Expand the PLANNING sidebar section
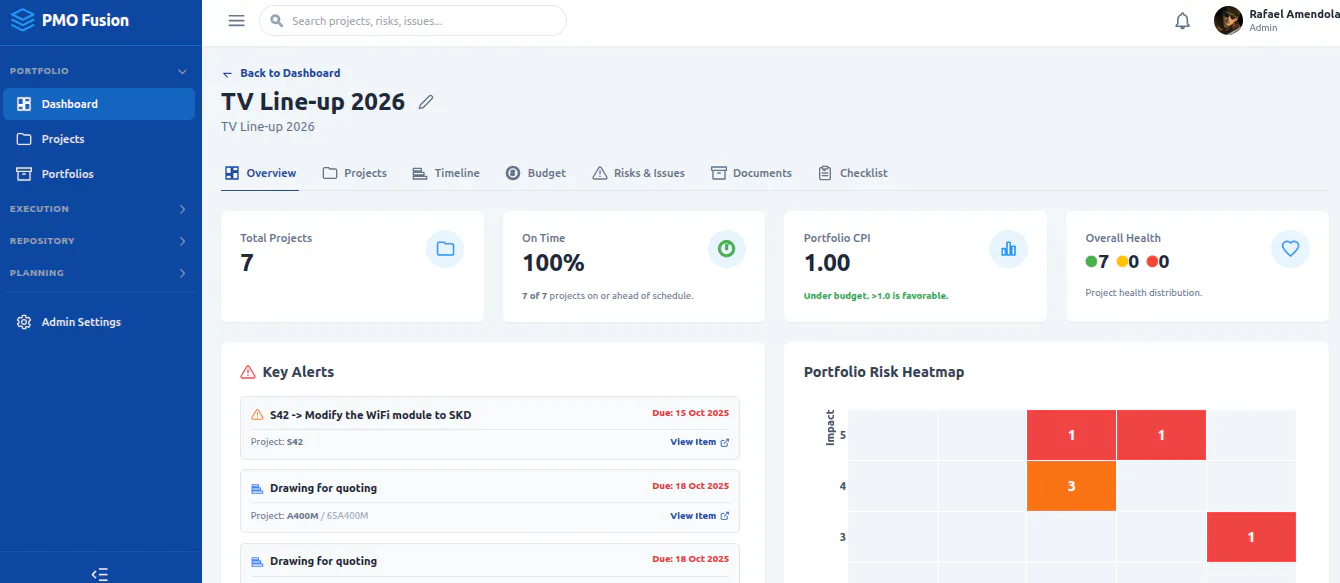 182,273
